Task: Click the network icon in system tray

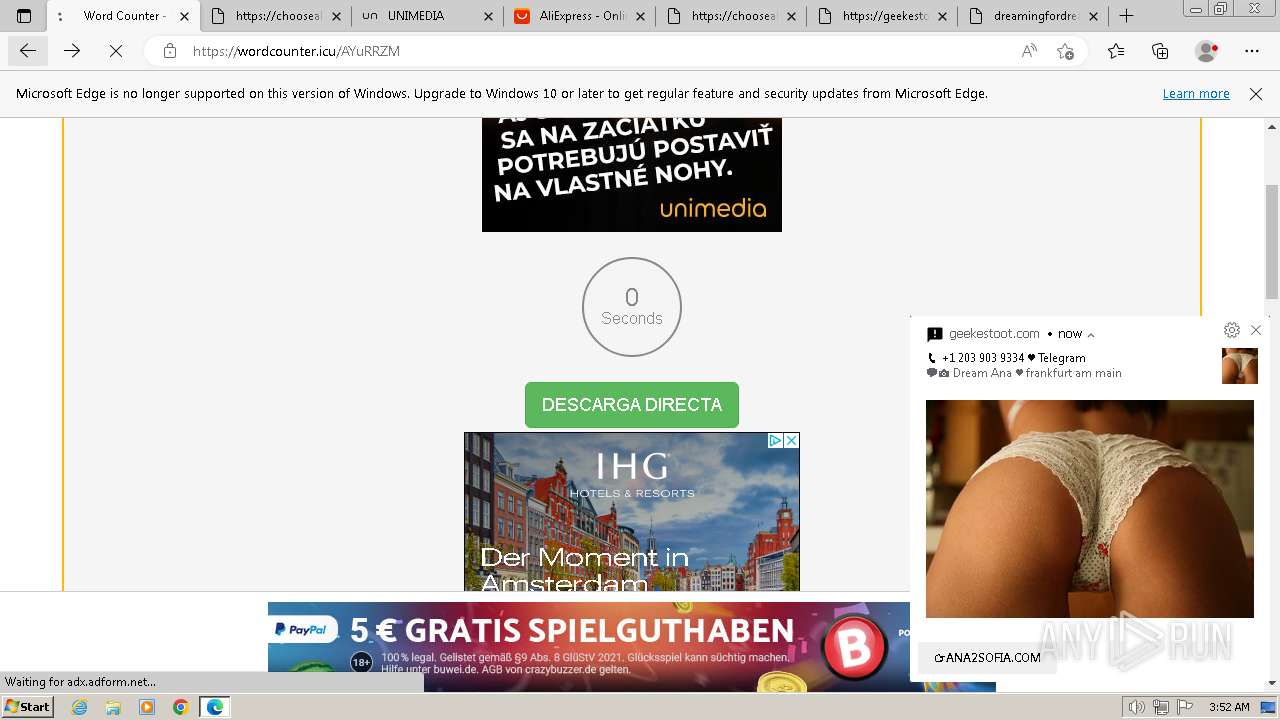Action: (x=1161, y=707)
